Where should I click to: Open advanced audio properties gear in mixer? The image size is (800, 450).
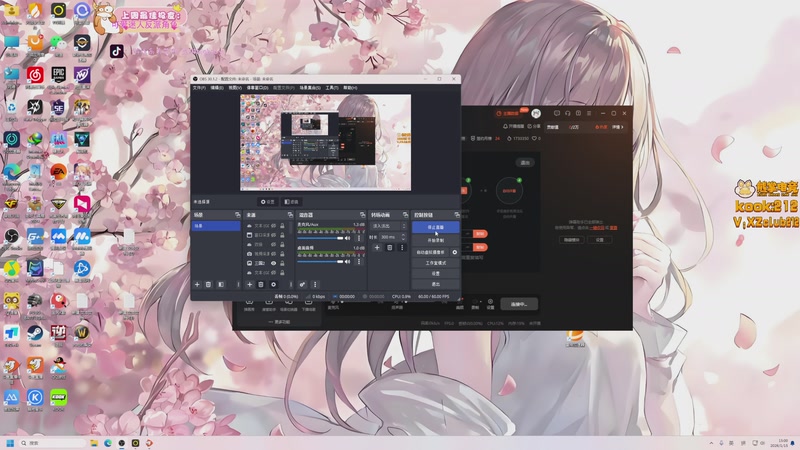pos(302,284)
